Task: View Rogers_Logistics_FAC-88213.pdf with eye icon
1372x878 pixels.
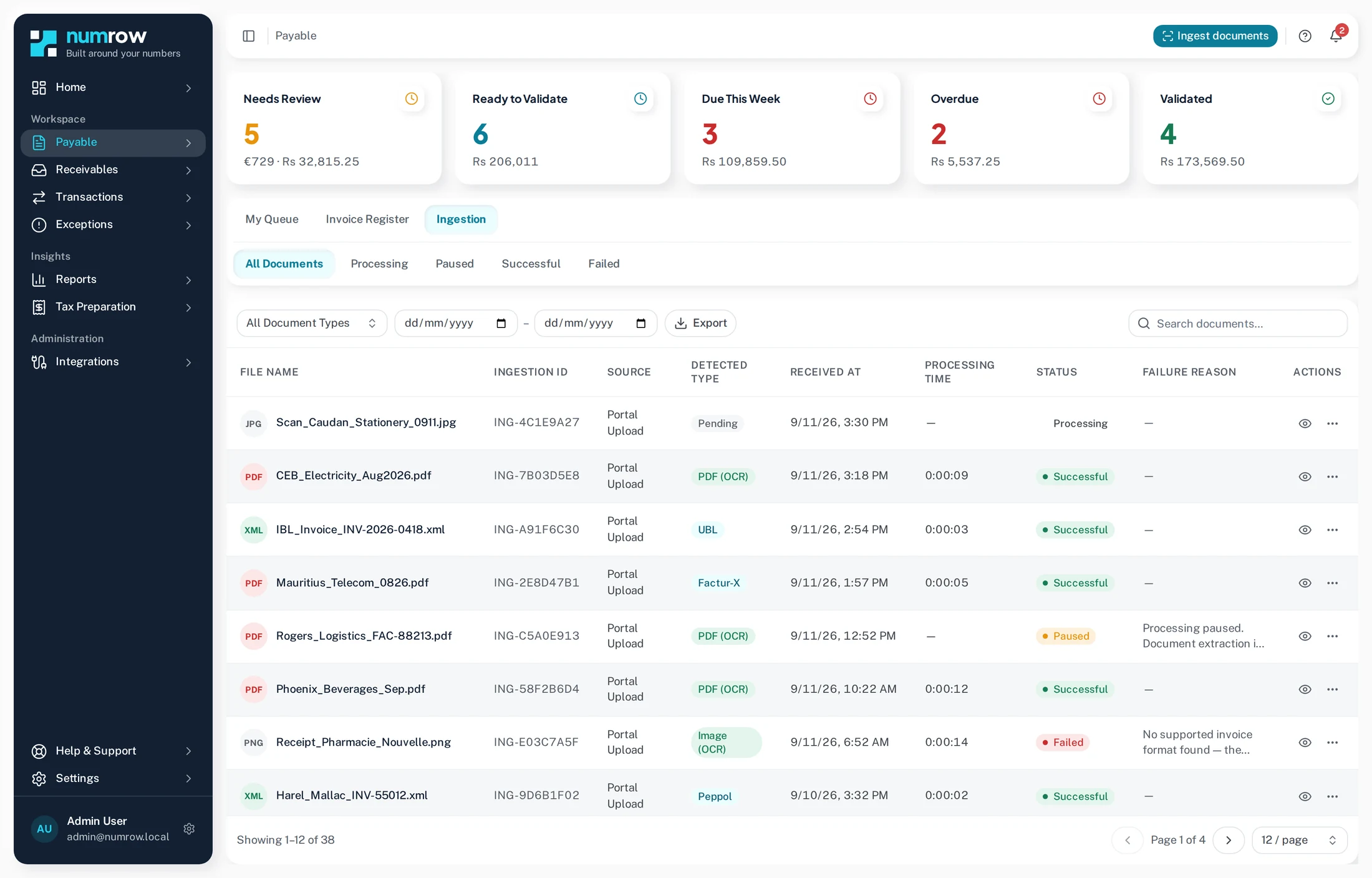Action: click(x=1305, y=636)
